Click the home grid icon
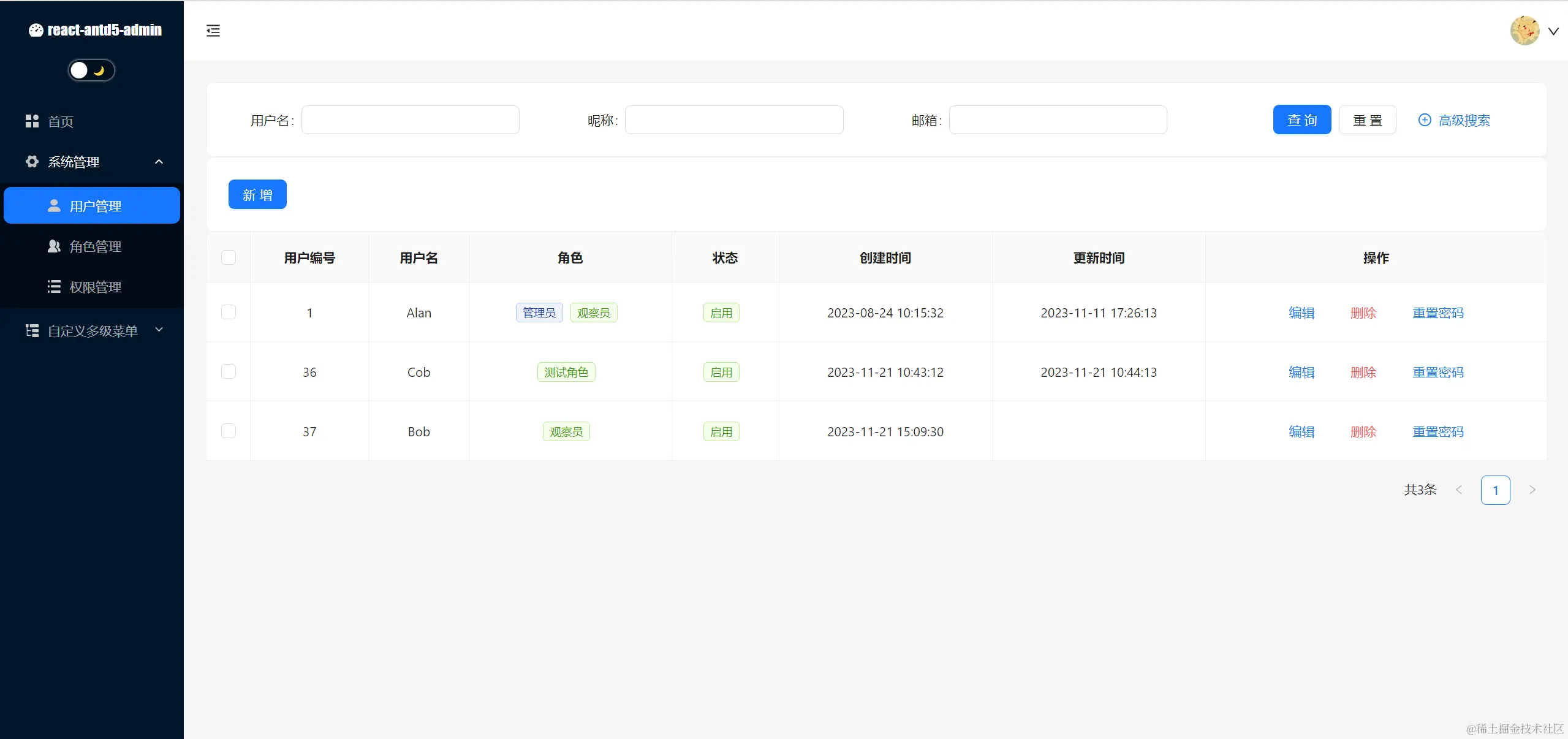The width and height of the screenshot is (1568, 739). pyautogui.click(x=32, y=121)
